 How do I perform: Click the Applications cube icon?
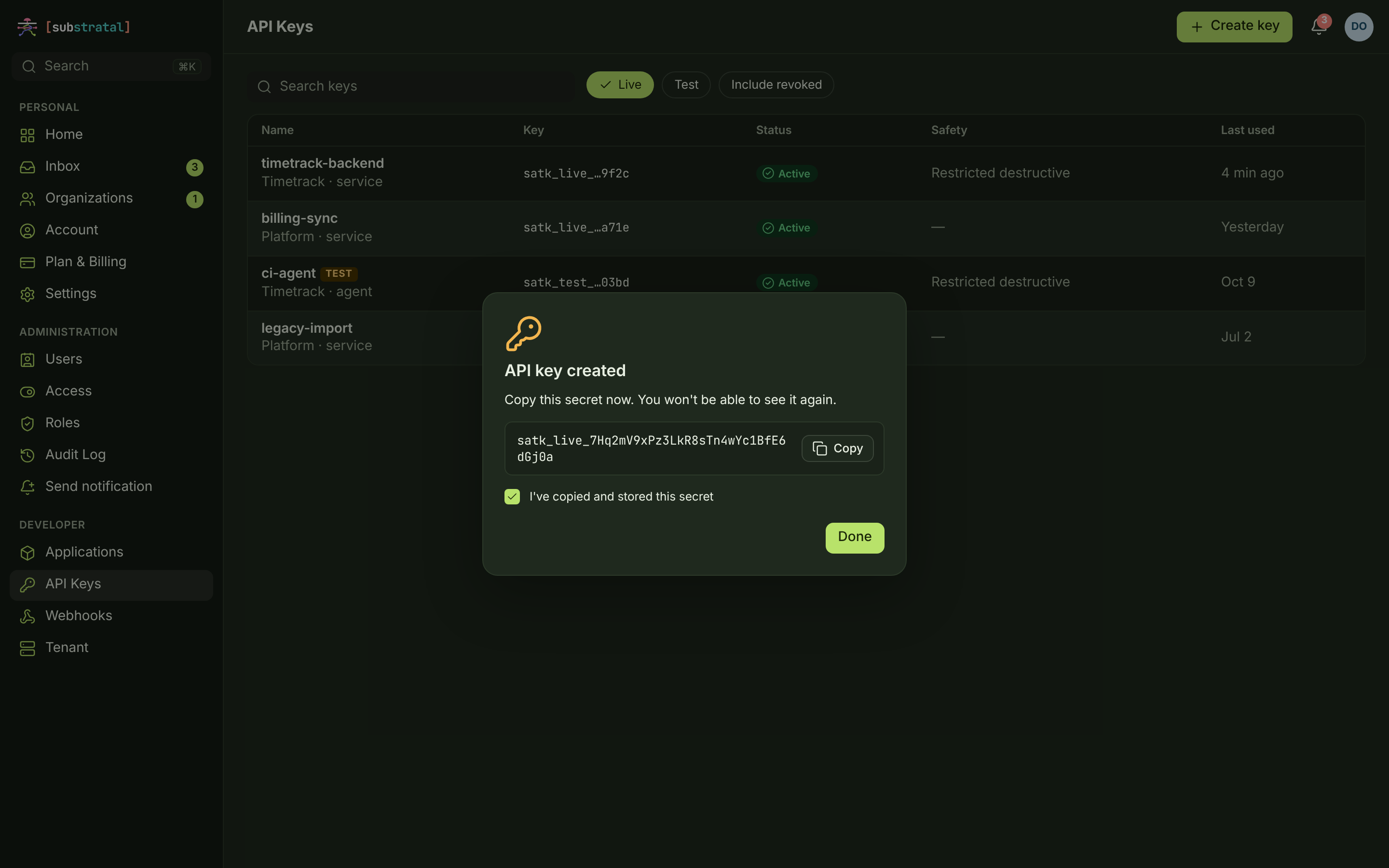tap(27, 553)
